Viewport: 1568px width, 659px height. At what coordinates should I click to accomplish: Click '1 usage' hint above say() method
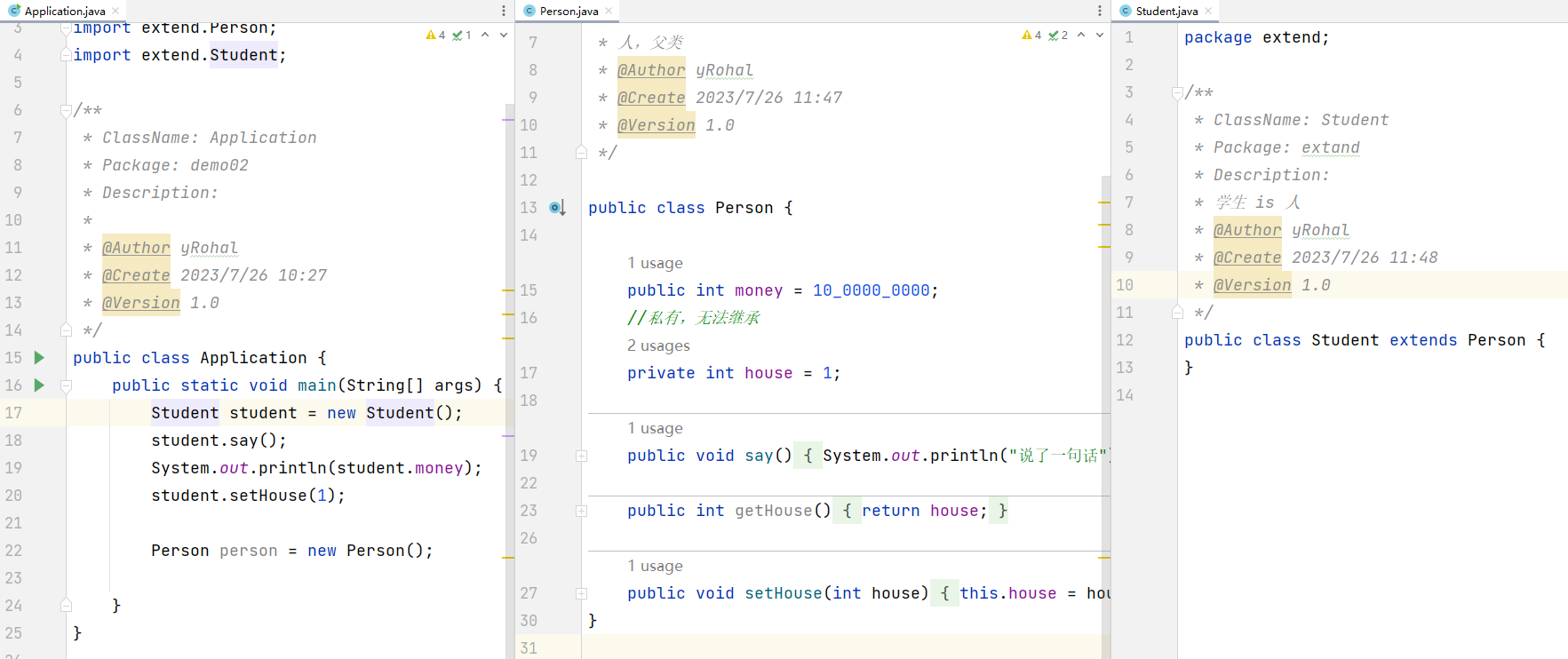pyautogui.click(x=655, y=428)
